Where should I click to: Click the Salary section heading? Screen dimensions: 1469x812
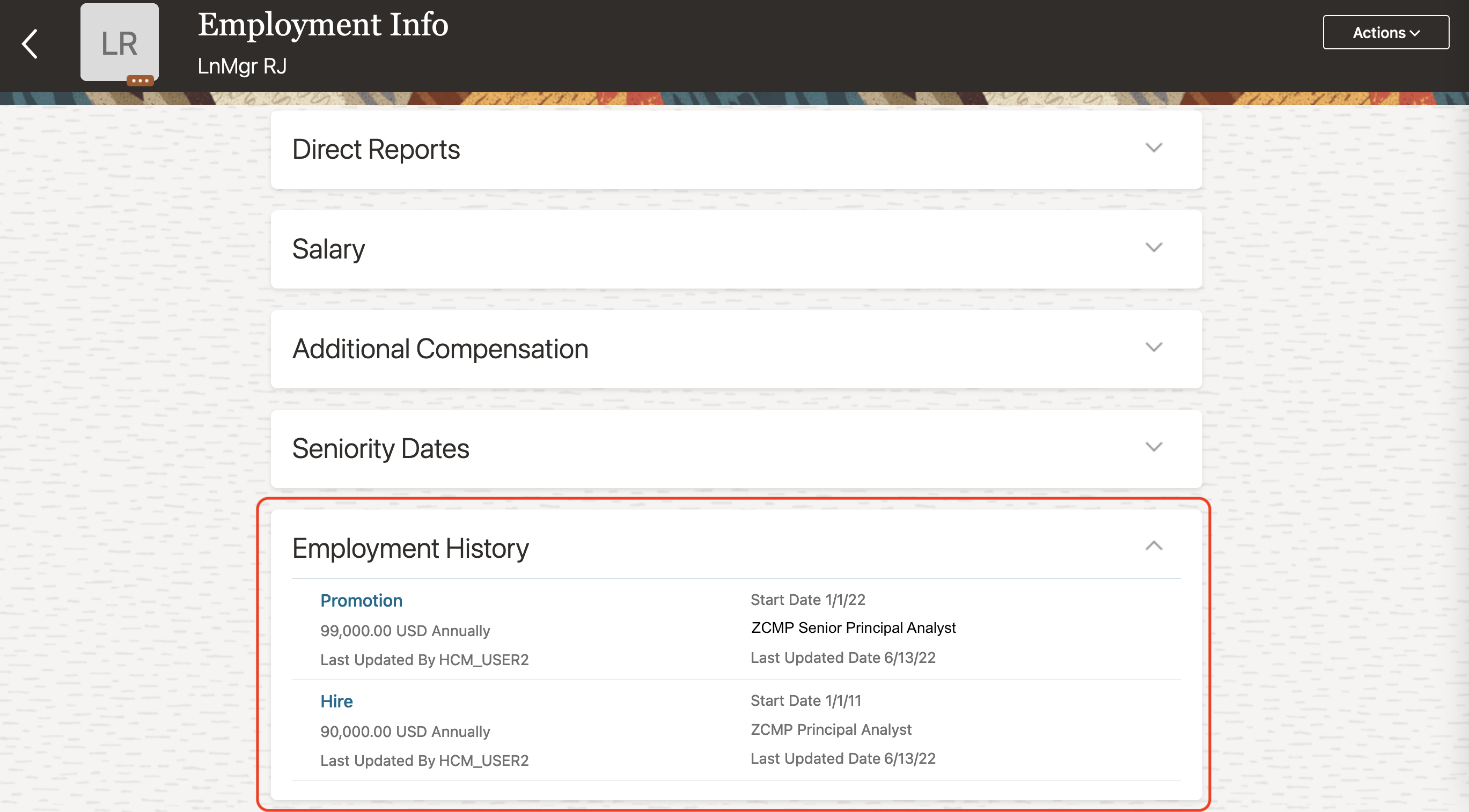tap(328, 249)
